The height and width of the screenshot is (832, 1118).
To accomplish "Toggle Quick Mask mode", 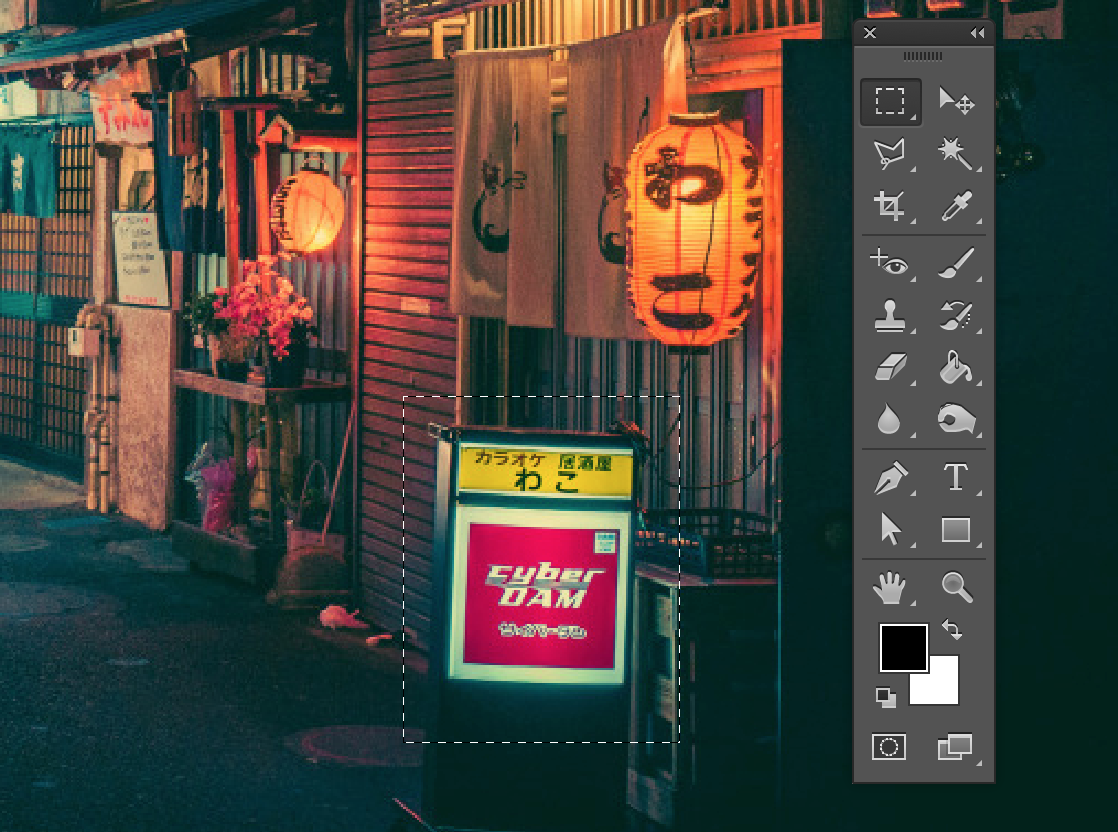I will point(890,746).
